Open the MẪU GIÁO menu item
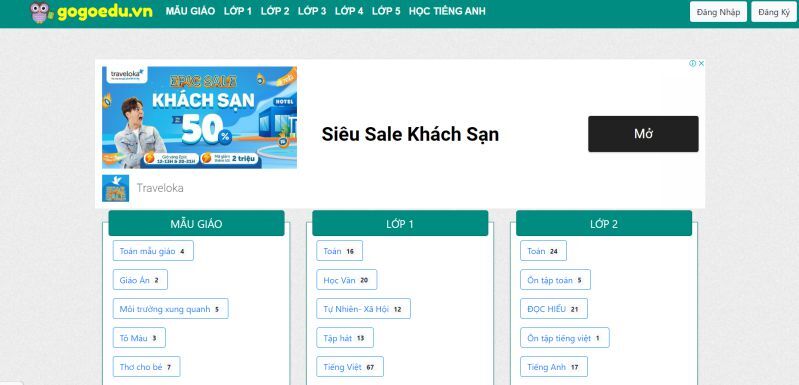The width and height of the screenshot is (799, 385). click(x=190, y=11)
